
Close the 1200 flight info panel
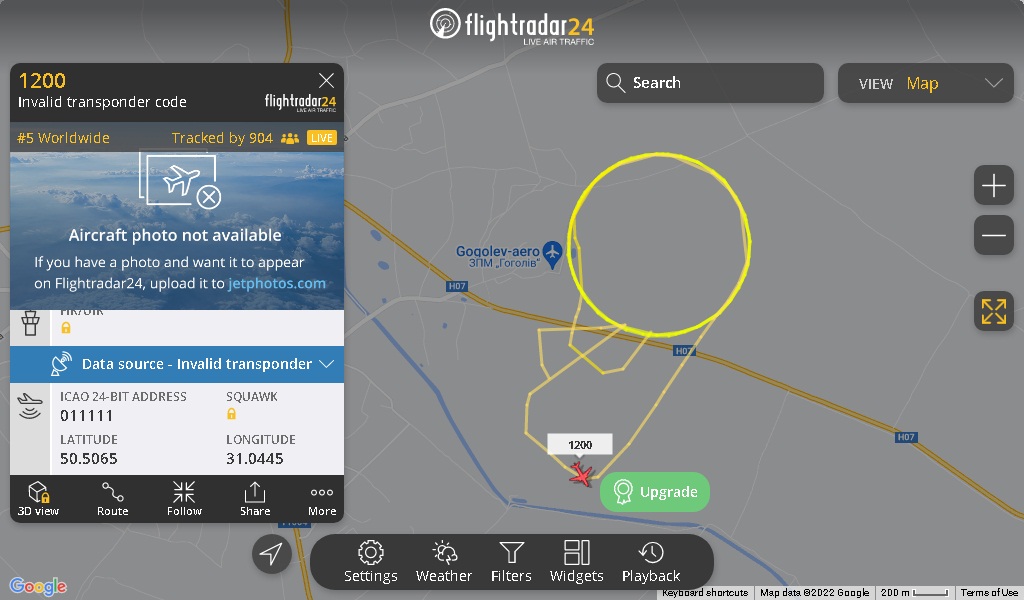327,80
